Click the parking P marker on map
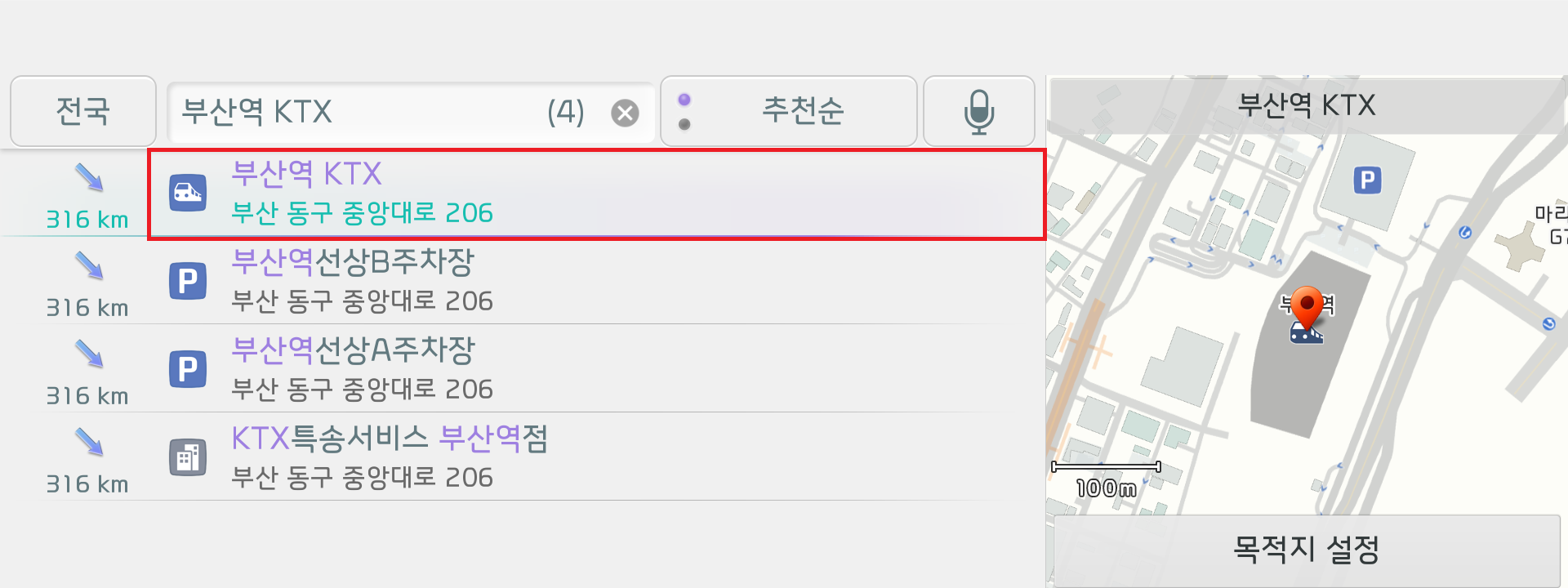The height and width of the screenshot is (588, 1568). 1367,180
